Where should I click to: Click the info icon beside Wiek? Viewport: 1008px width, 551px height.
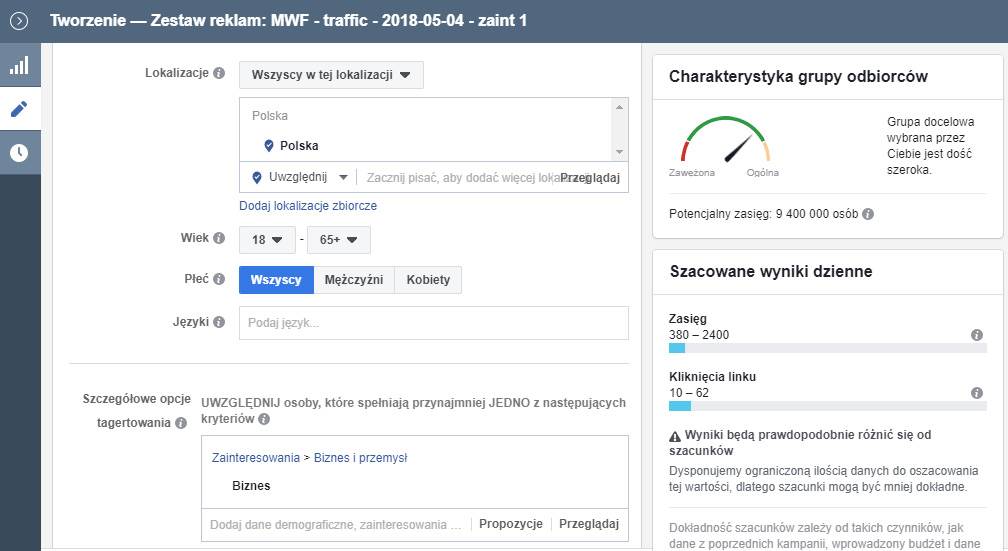219,239
